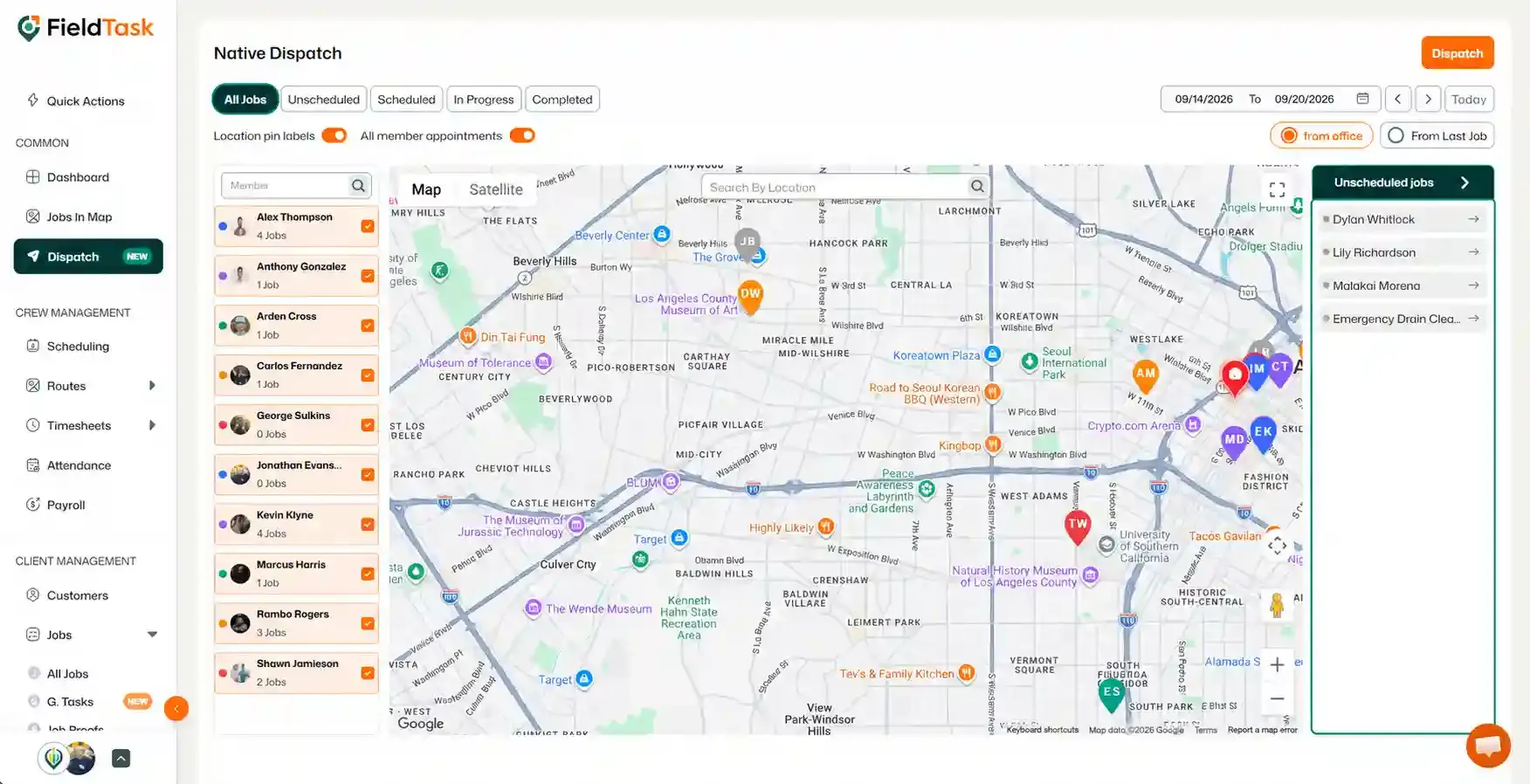Click the DW orange map pin
The height and width of the screenshot is (784, 1530).
(750, 296)
